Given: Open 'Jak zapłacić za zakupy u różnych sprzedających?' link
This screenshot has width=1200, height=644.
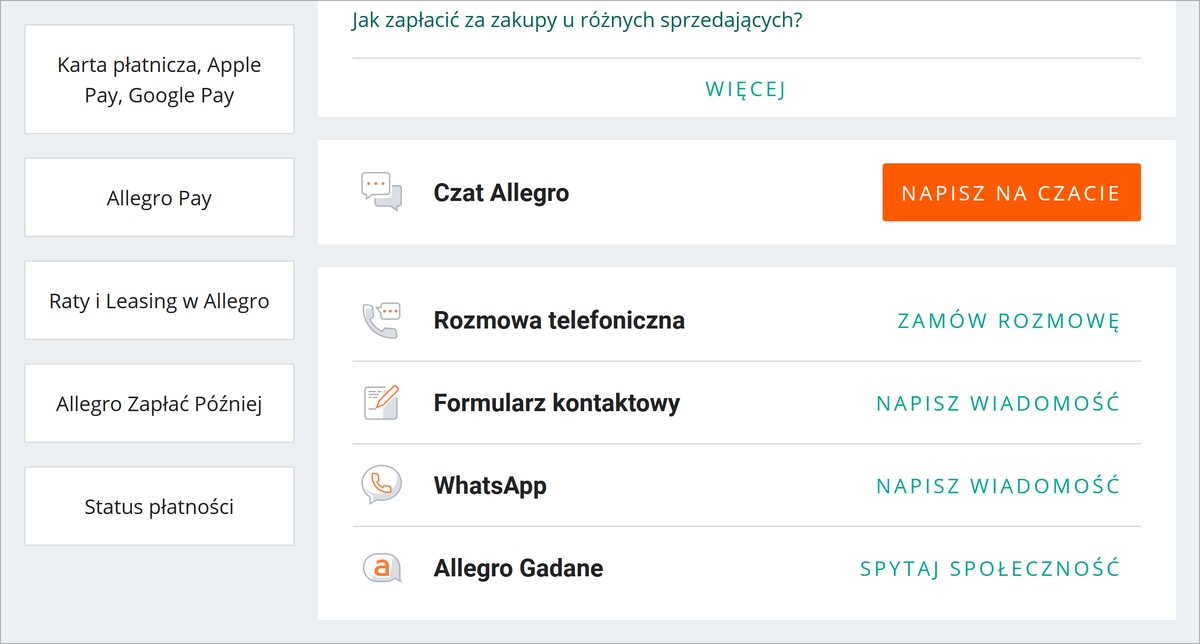Looking at the screenshot, I should [577, 21].
